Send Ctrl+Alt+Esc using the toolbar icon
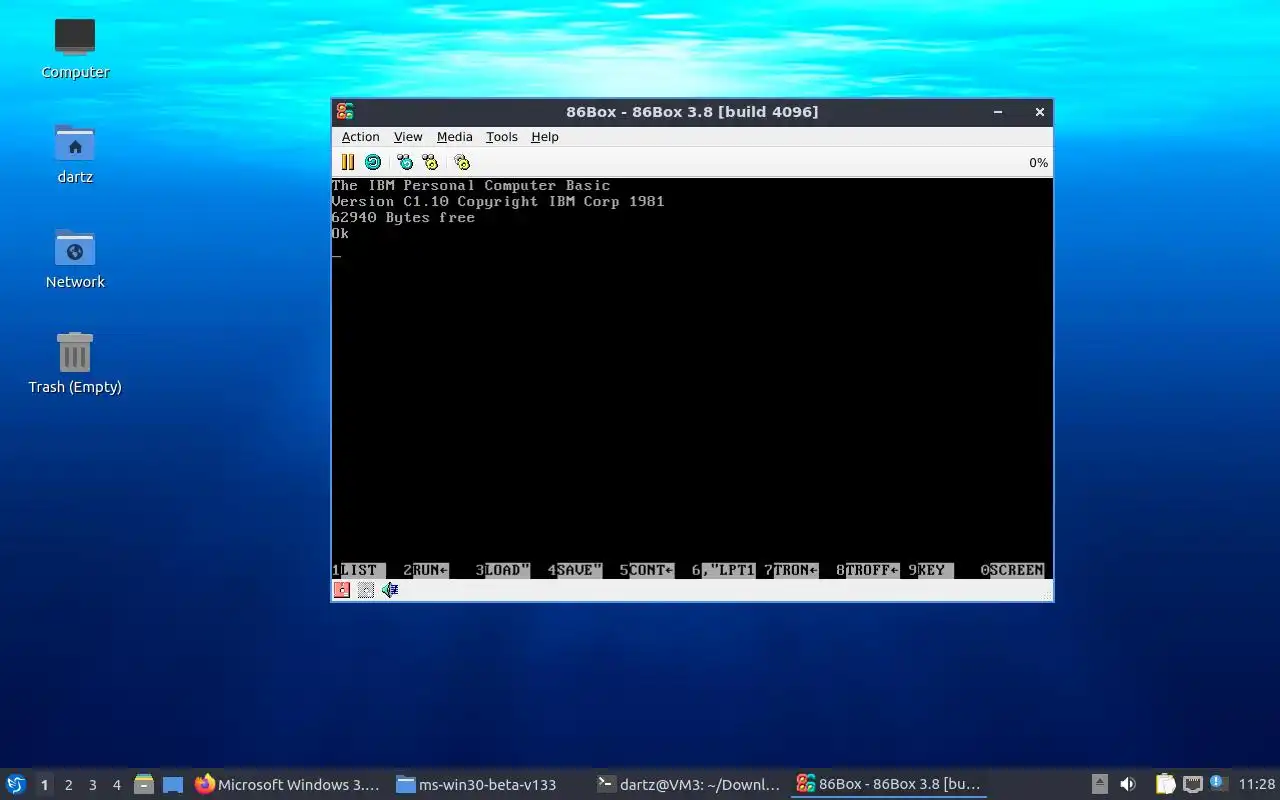The width and height of the screenshot is (1280, 800). (430, 162)
